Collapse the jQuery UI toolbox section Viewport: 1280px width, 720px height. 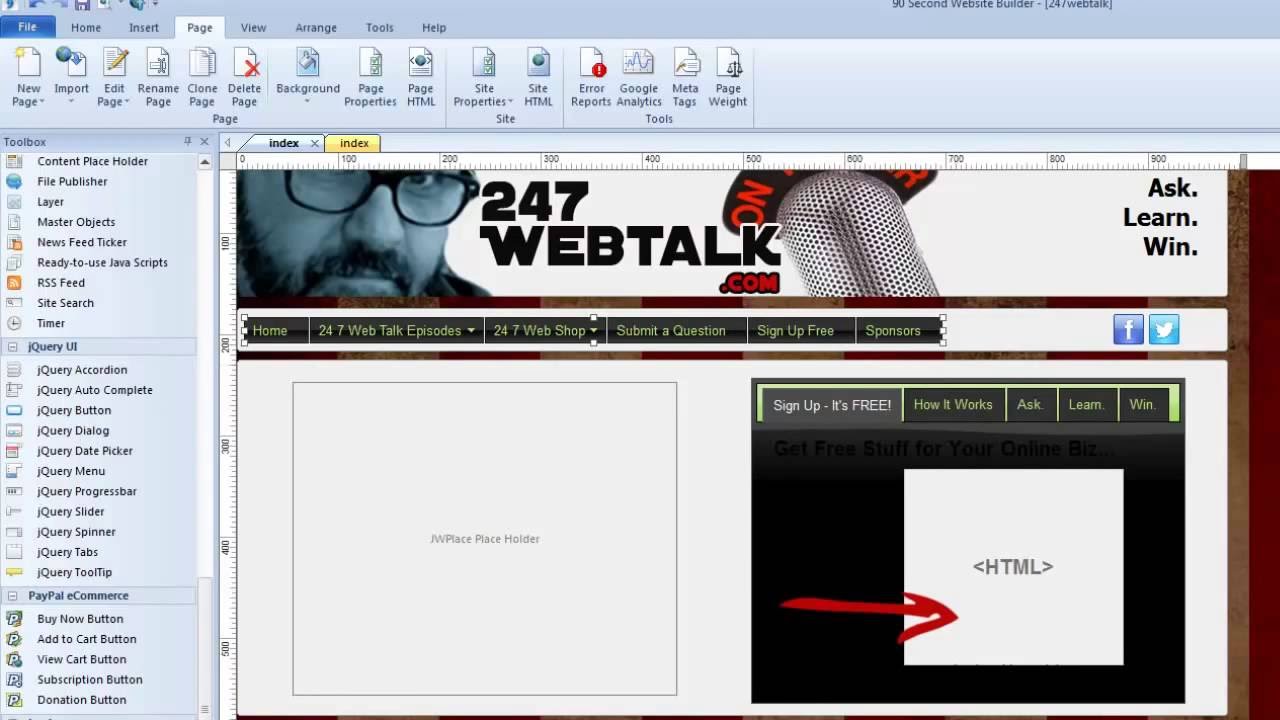click(13, 347)
